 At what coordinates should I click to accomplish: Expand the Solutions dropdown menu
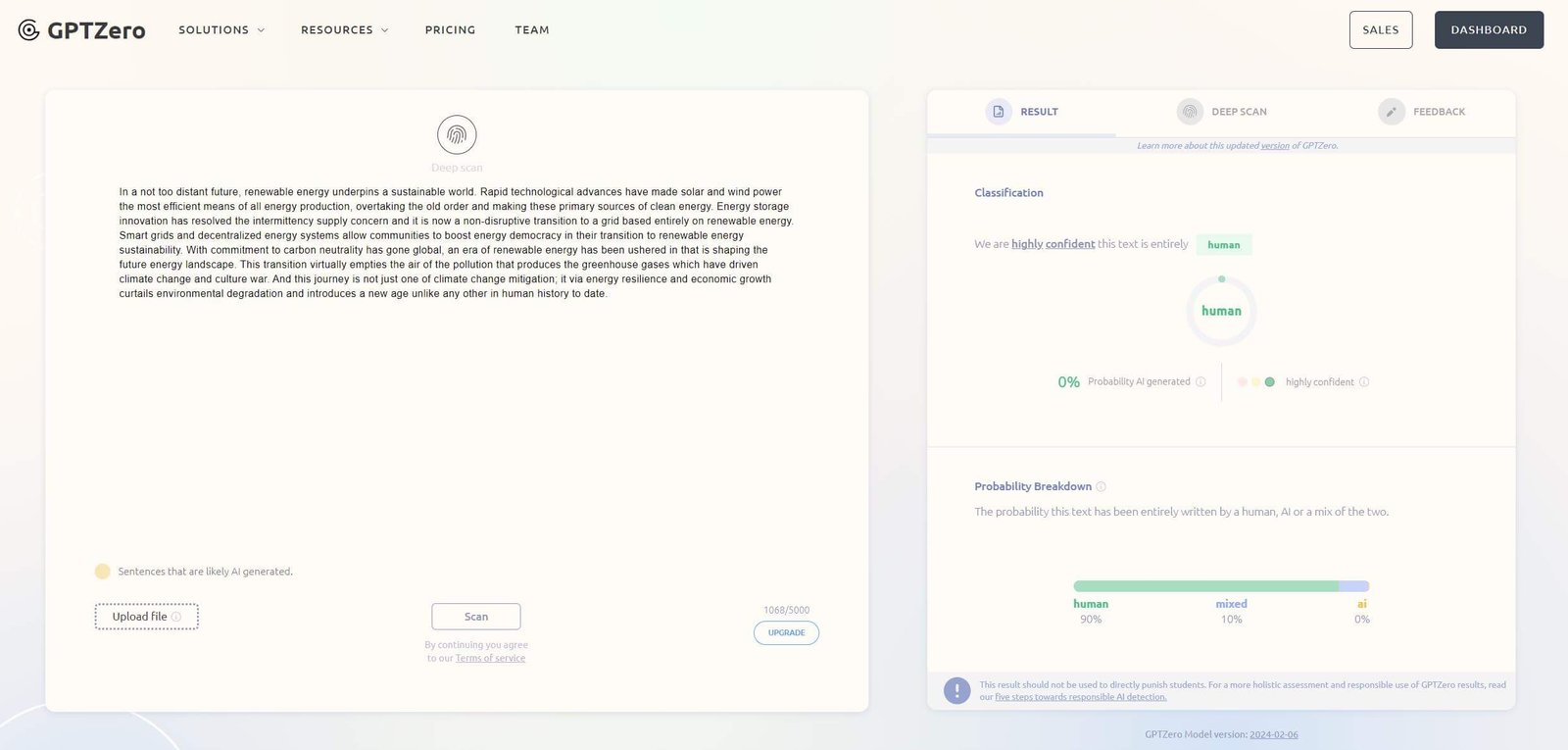pos(221,30)
